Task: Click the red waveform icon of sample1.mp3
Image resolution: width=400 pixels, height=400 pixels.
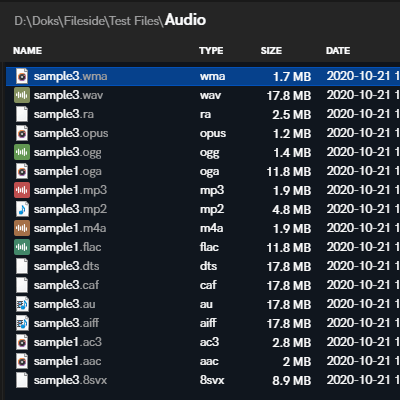Action: 22,190
